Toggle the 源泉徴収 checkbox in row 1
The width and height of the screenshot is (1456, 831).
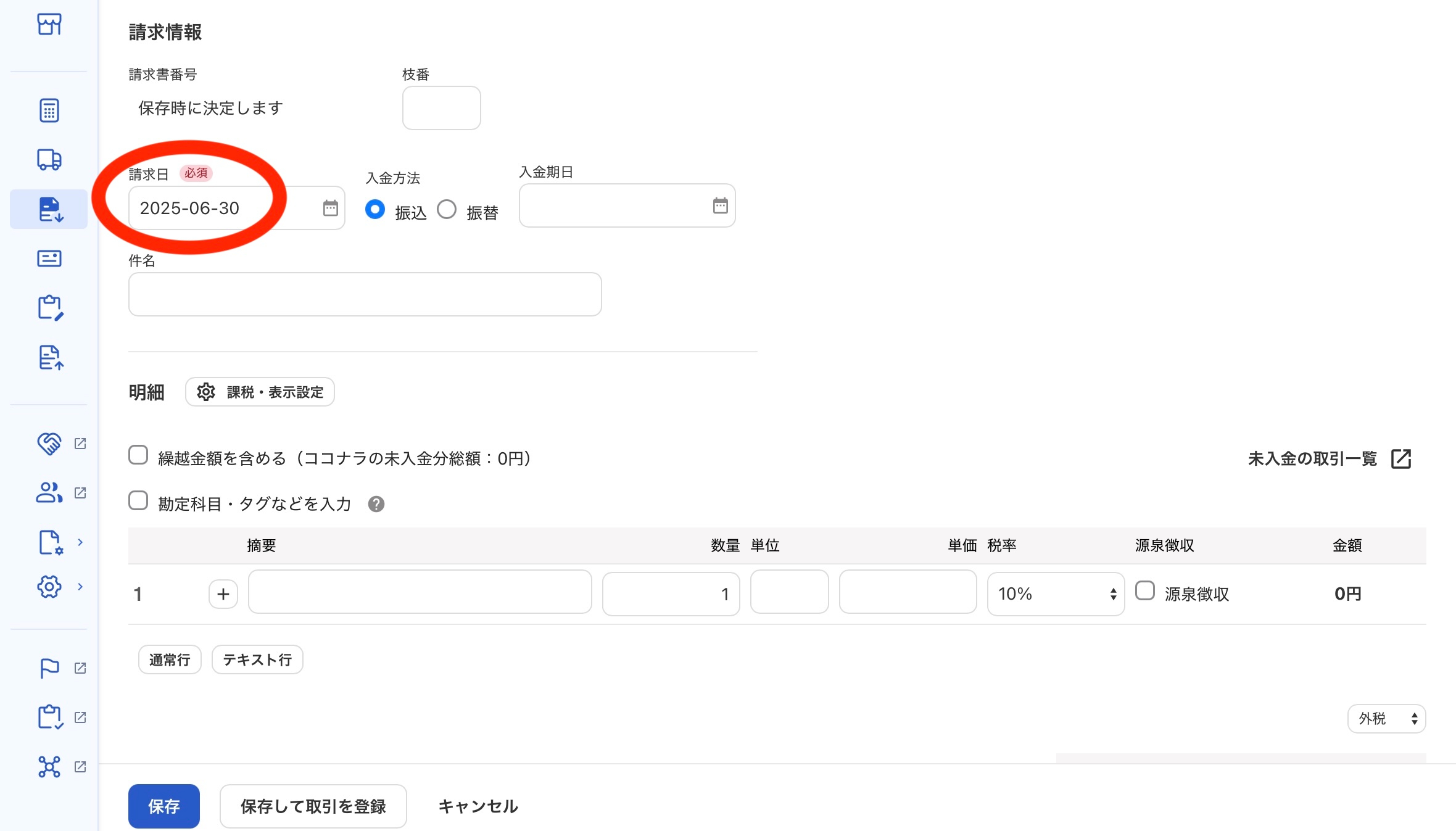pos(1146,591)
